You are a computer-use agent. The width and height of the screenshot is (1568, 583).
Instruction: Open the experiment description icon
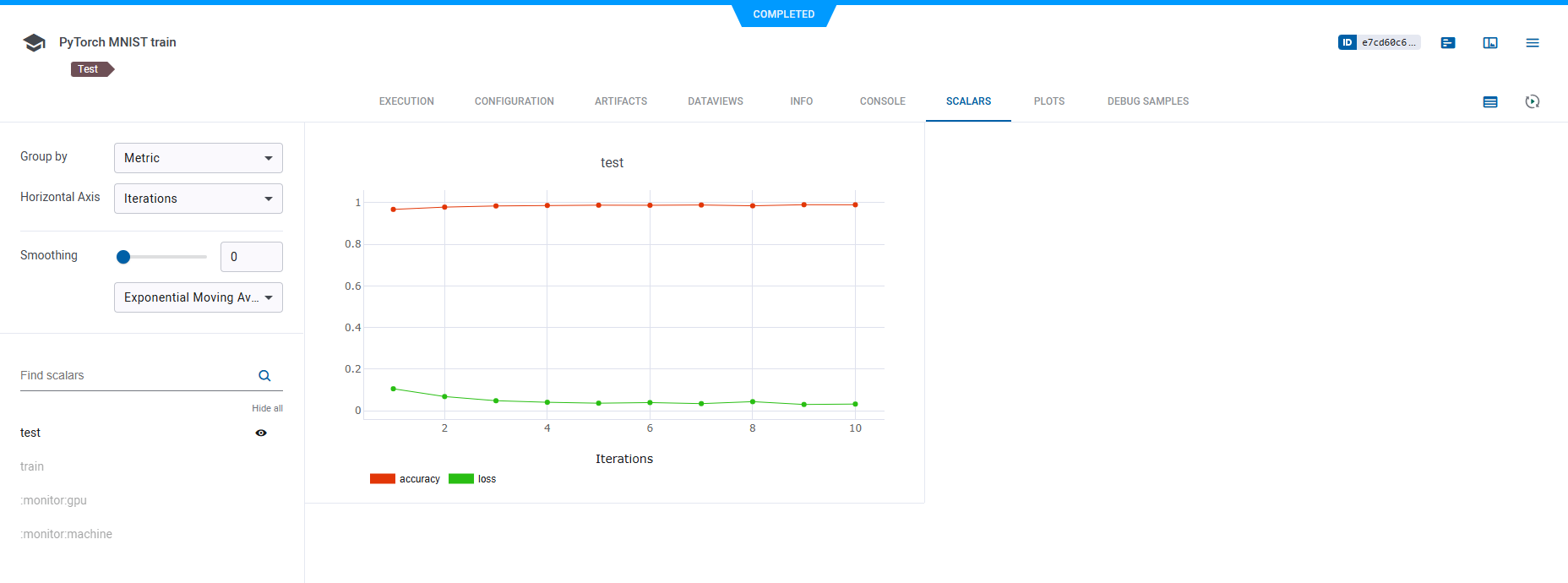1448,43
